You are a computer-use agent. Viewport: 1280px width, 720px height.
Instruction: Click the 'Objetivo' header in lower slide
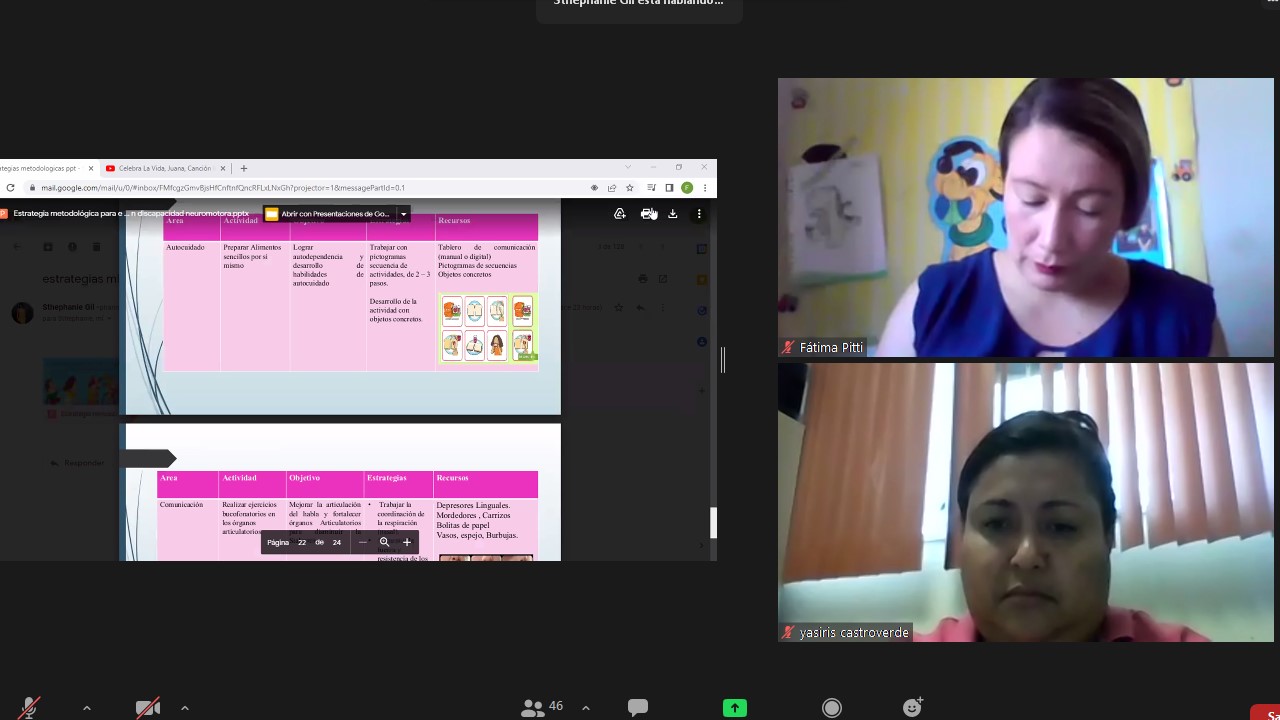pyautogui.click(x=305, y=478)
